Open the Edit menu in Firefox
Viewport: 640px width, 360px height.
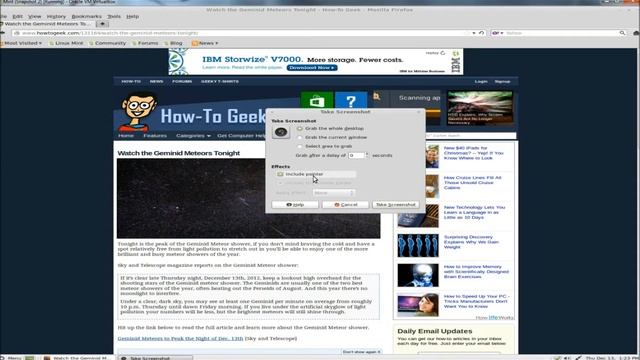pyautogui.click(x=18, y=16)
